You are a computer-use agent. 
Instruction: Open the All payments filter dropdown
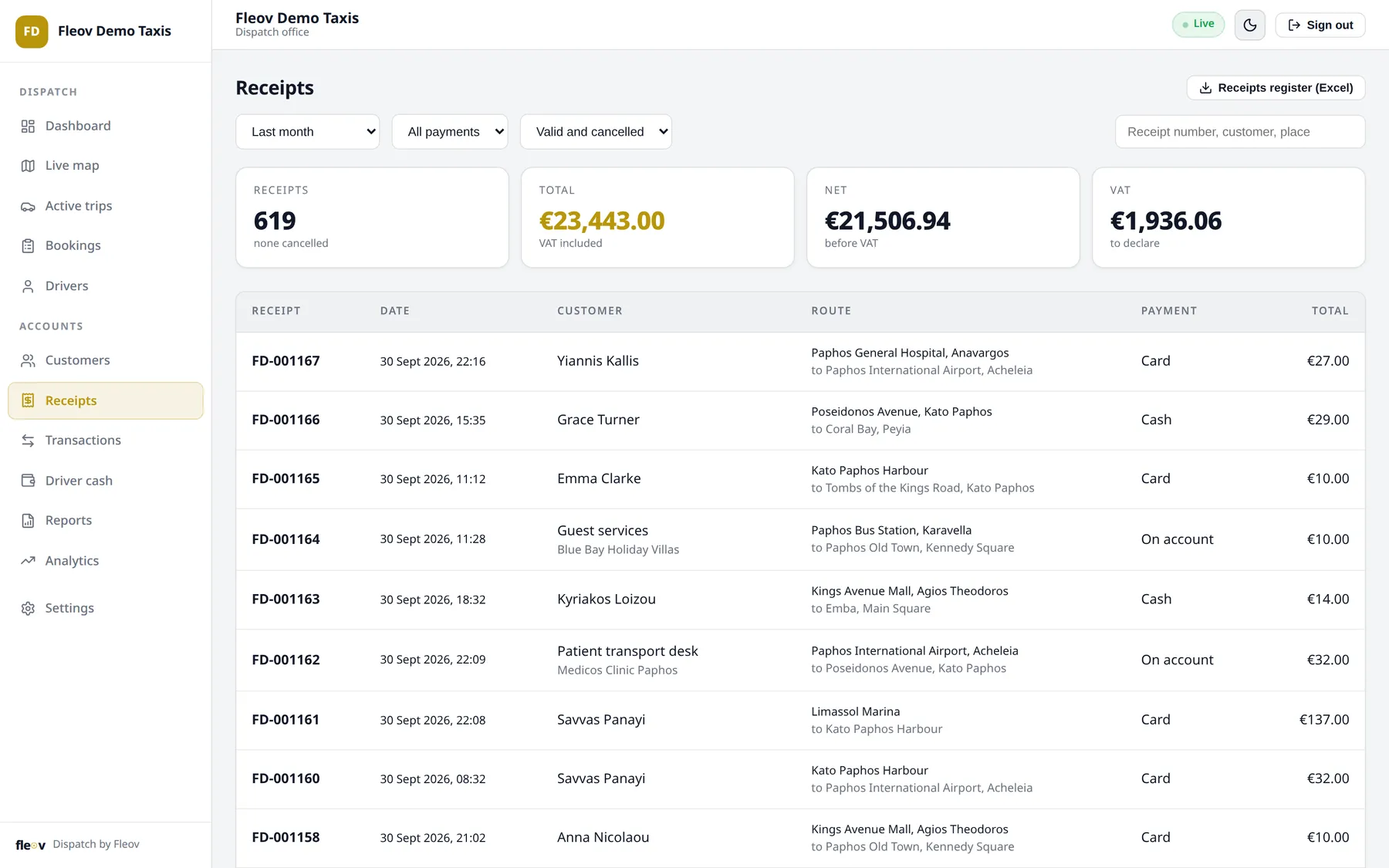pyautogui.click(x=450, y=132)
